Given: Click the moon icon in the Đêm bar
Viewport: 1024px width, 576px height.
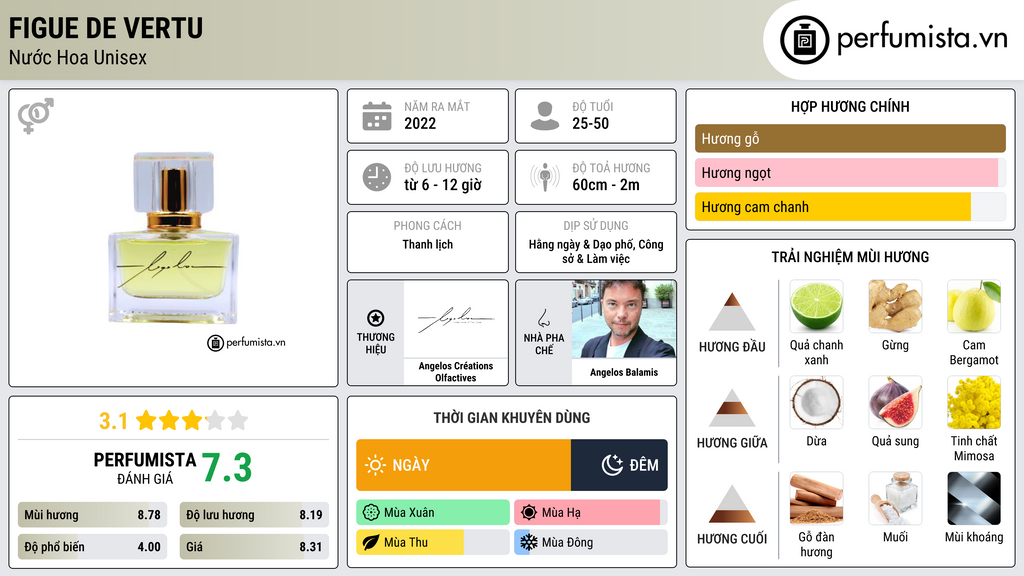Looking at the screenshot, I should pyautogui.click(x=612, y=465).
